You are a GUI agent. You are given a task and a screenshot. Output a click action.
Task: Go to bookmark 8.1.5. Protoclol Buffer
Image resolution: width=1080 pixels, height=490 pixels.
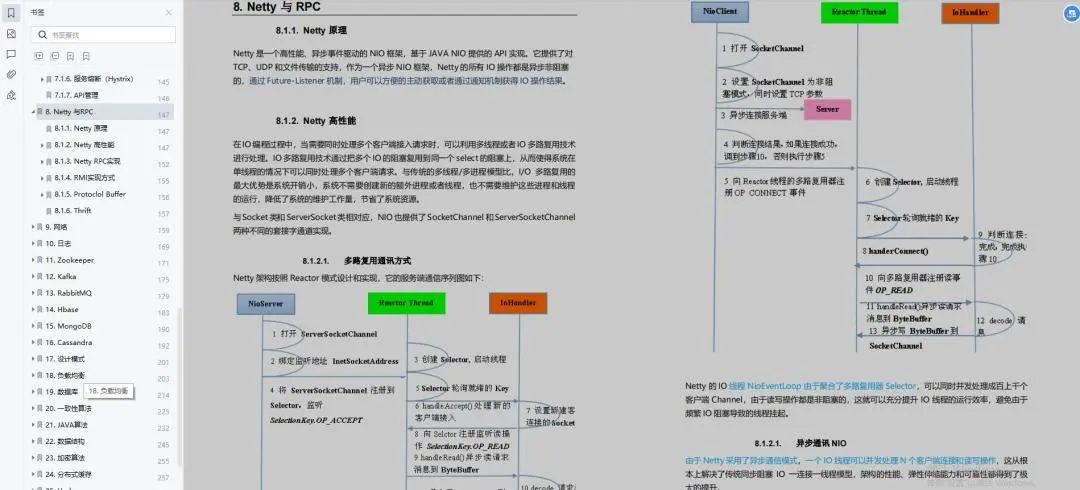(90, 194)
